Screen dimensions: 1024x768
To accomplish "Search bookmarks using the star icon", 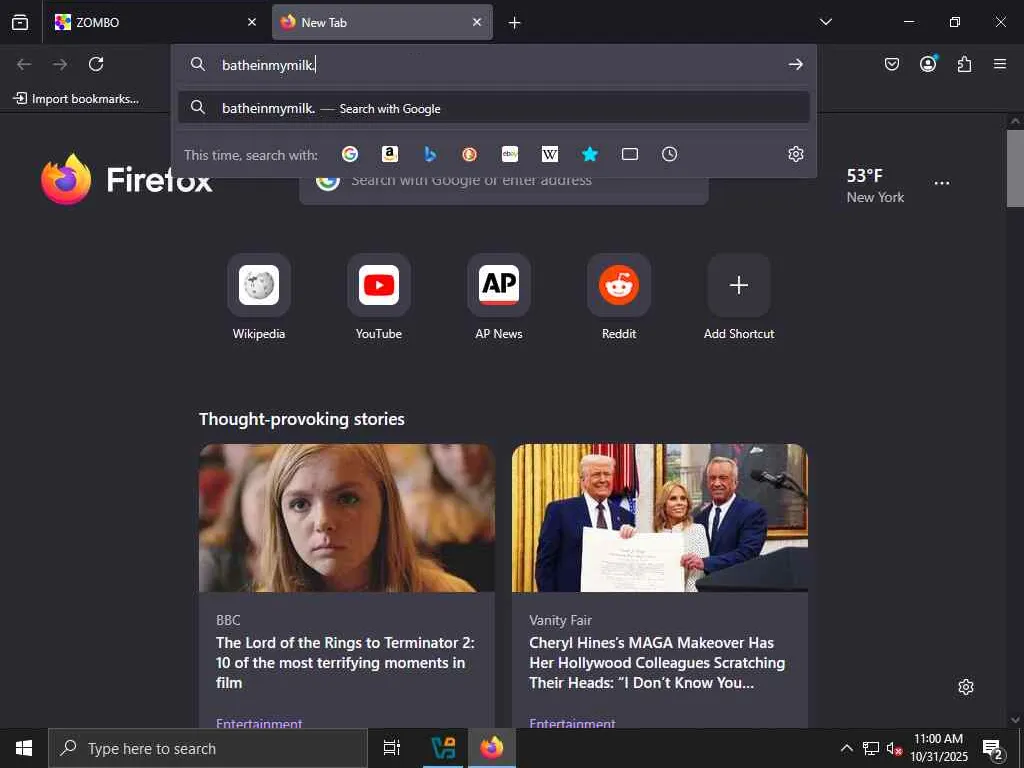I will click(590, 154).
